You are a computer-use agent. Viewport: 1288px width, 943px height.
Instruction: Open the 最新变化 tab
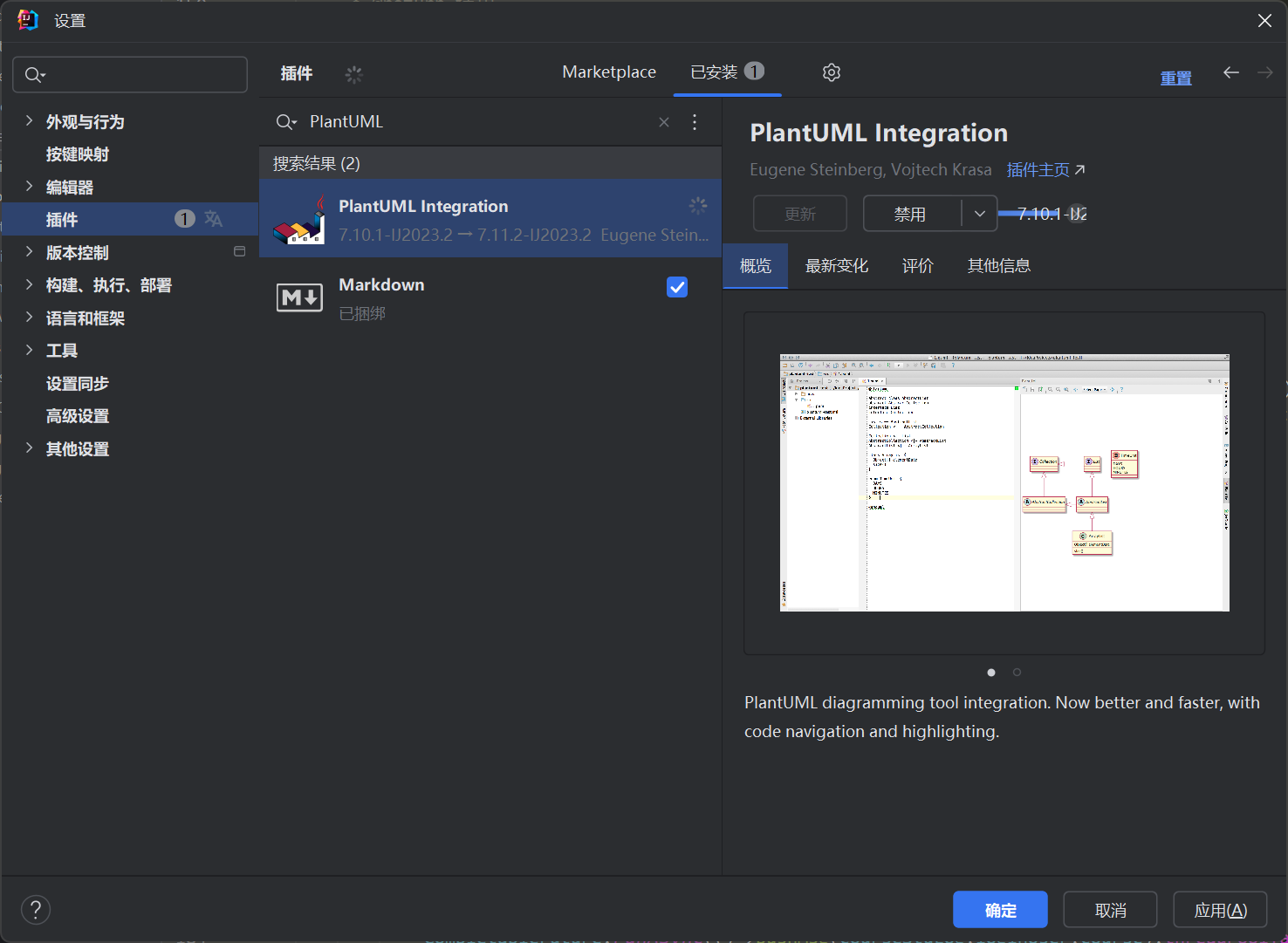837,266
